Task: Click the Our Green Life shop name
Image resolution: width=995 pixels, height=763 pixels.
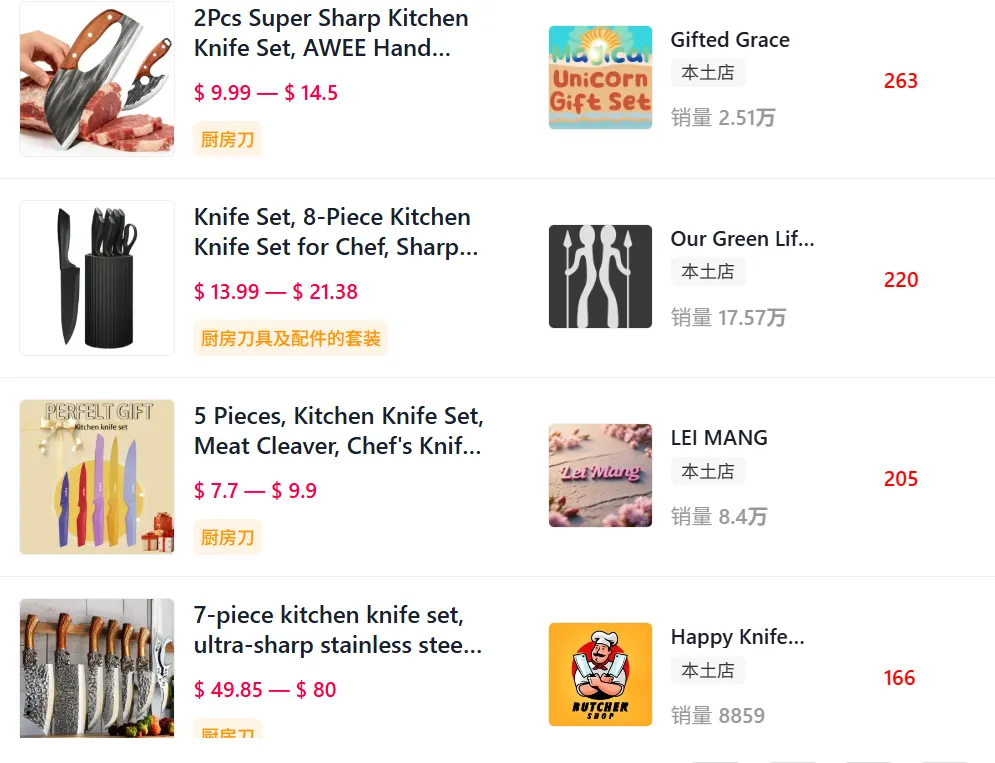Action: pos(742,239)
